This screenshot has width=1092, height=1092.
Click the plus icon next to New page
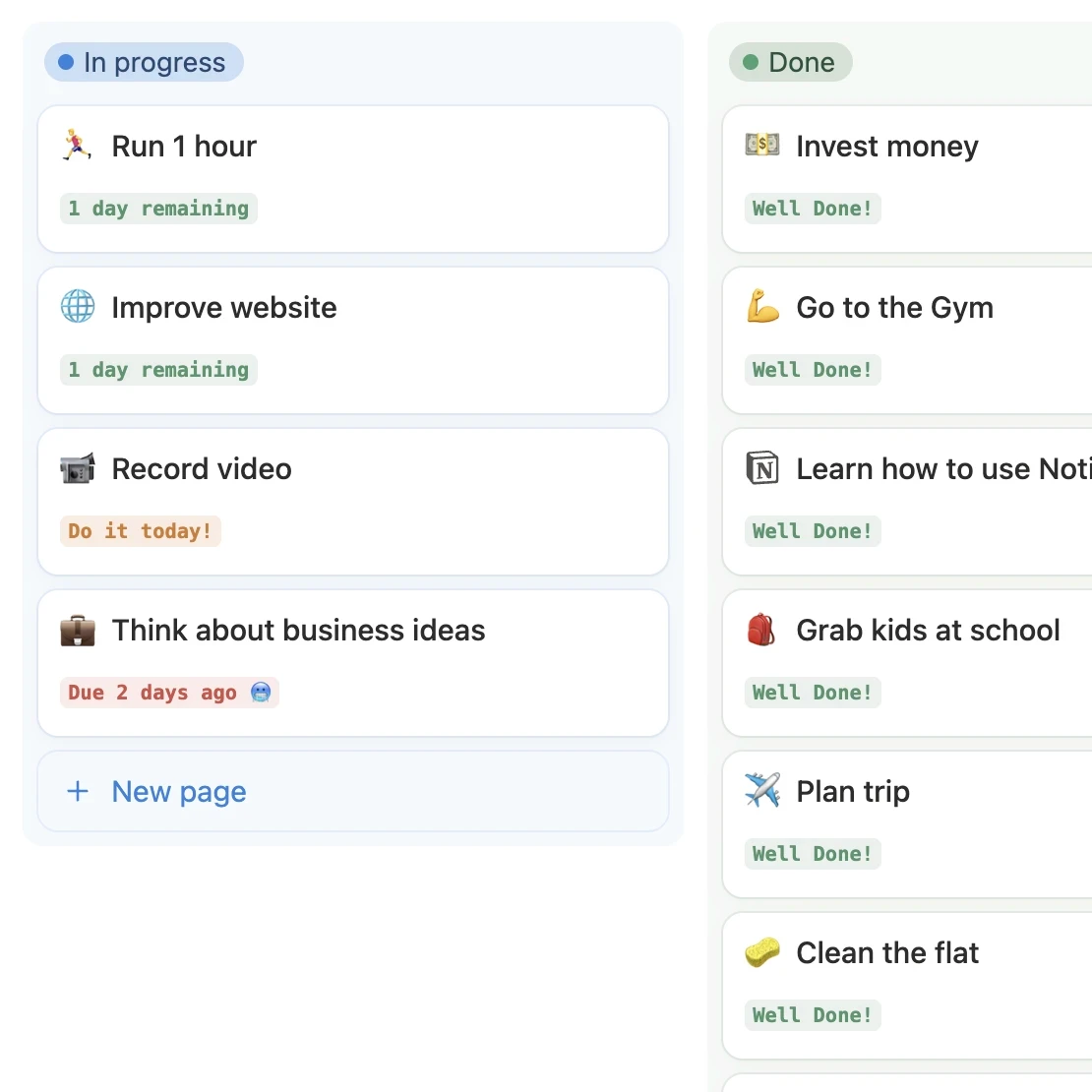point(77,791)
